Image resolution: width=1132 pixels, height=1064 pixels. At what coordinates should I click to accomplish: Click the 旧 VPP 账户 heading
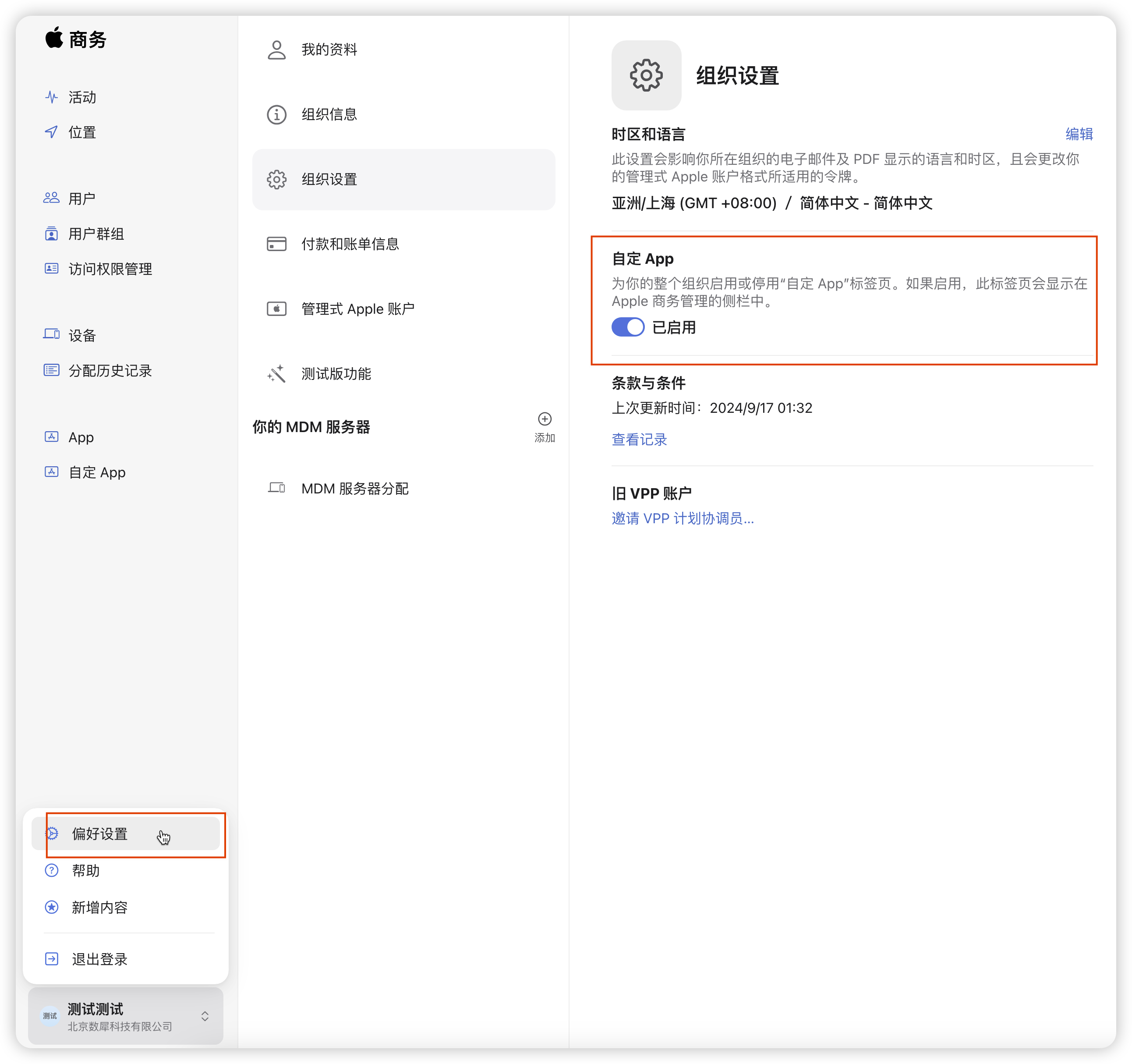pyautogui.click(x=652, y=493)
